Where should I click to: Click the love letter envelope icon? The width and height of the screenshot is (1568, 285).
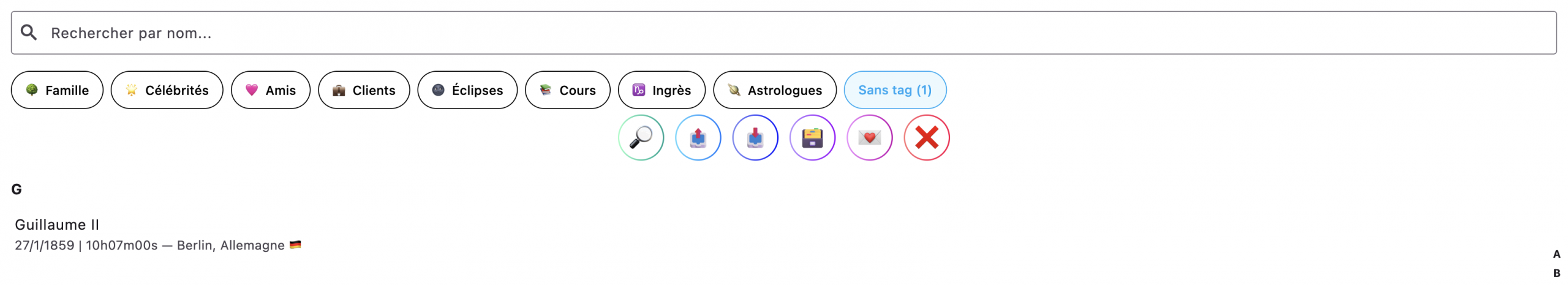[x=869, y=138]
